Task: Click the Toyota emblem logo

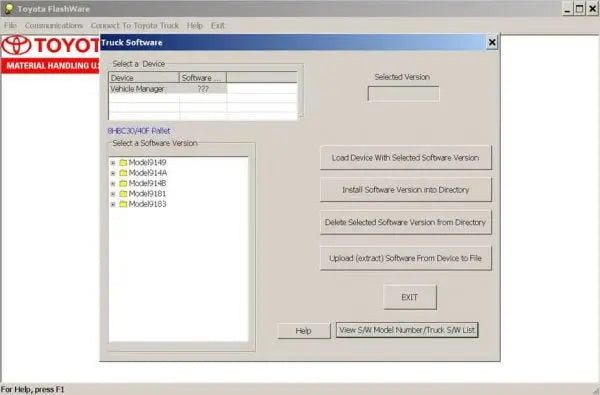Action: 16,45
